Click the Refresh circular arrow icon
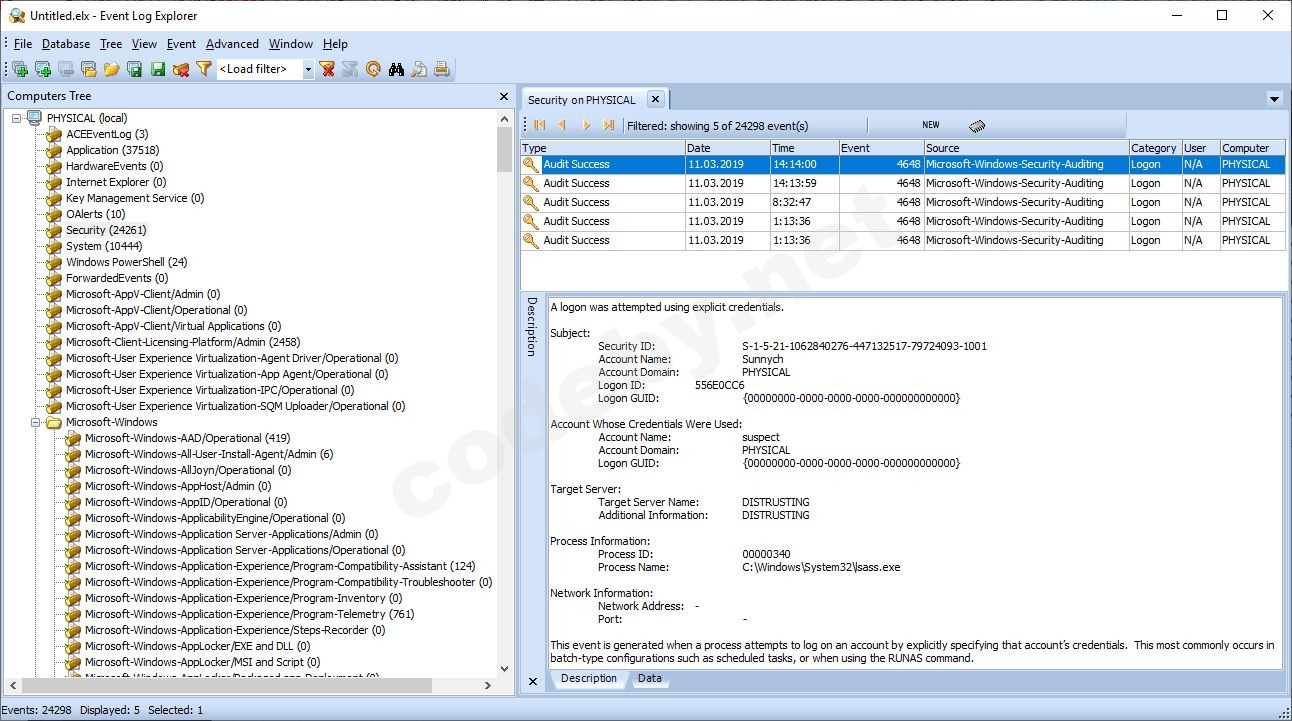The width and height of the screenshot is (1292, 721). 373,69
